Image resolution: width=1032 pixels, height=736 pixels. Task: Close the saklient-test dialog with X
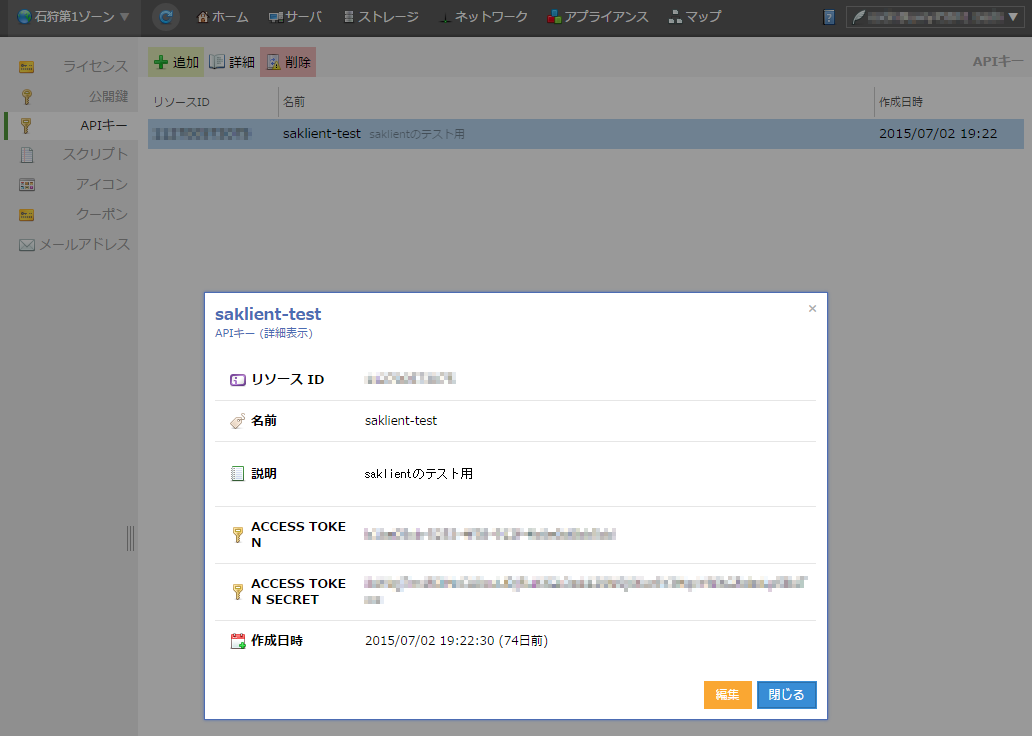point(812,309)
